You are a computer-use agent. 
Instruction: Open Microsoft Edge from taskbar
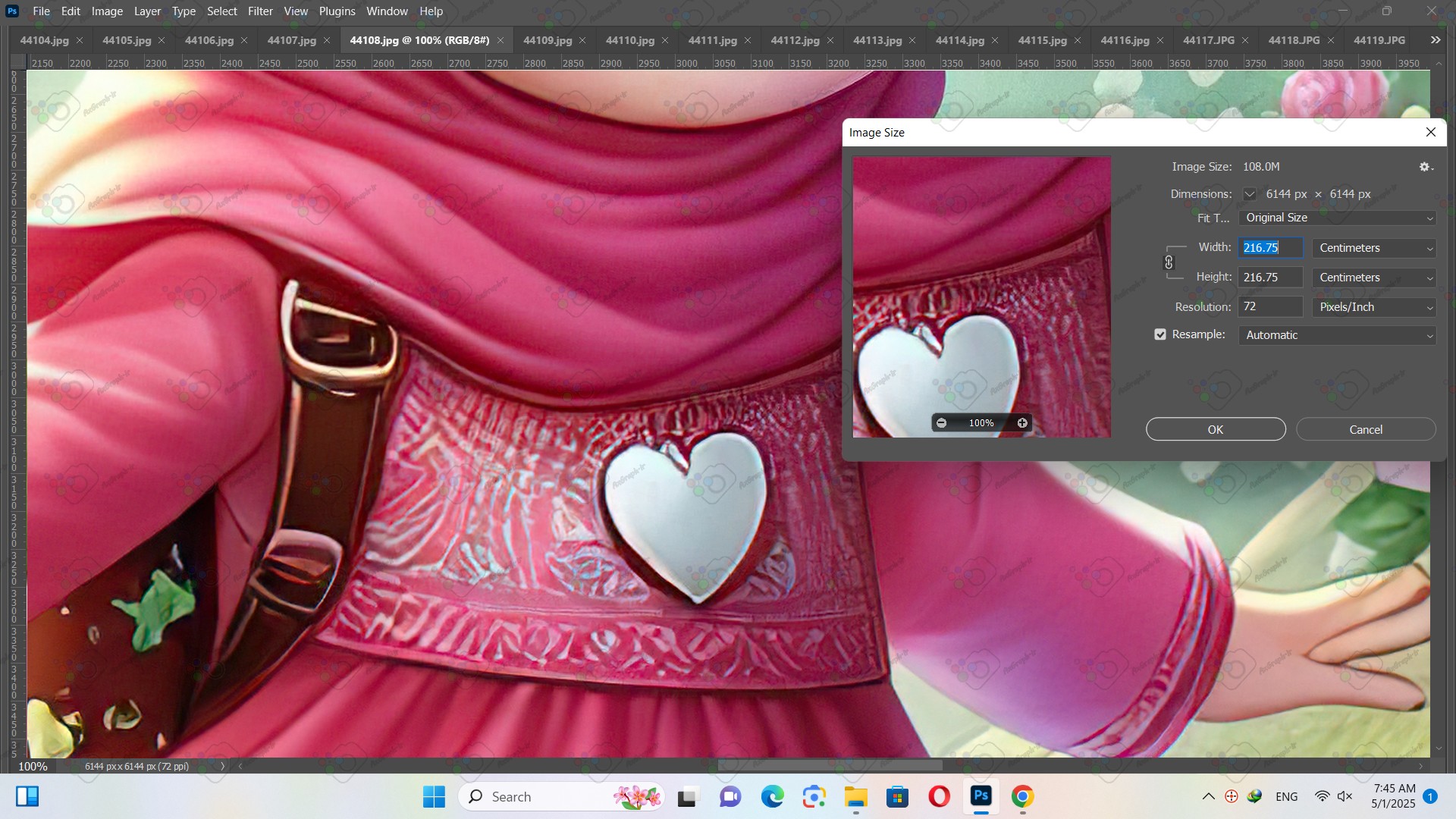(x=773, y=796)
